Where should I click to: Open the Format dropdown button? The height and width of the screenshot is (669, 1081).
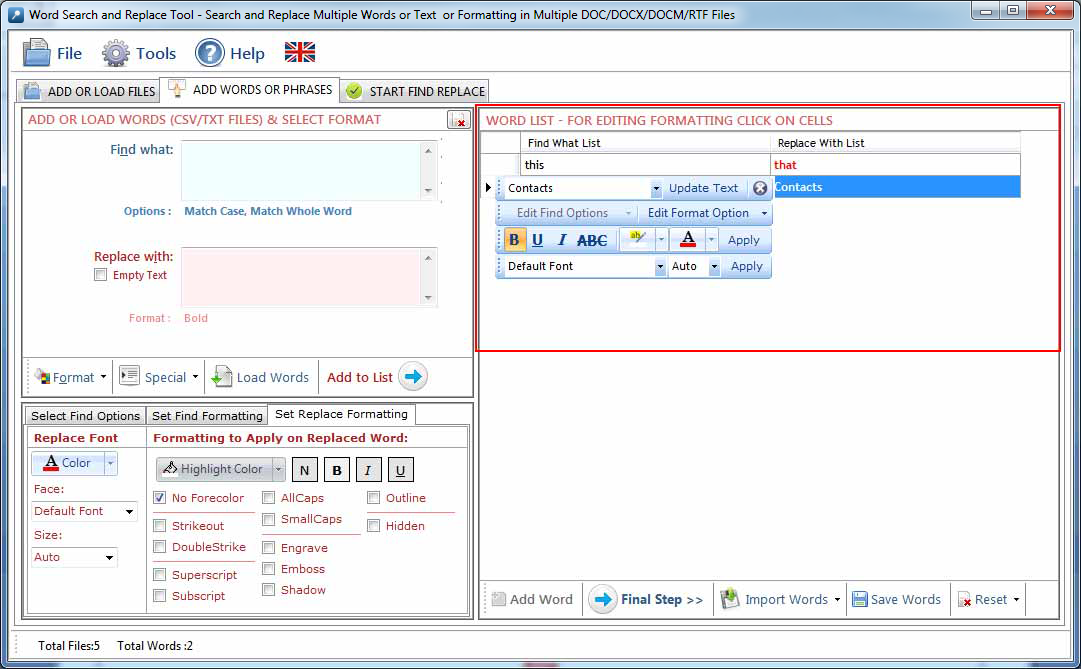pyautogui.click(x=72, y=377)
